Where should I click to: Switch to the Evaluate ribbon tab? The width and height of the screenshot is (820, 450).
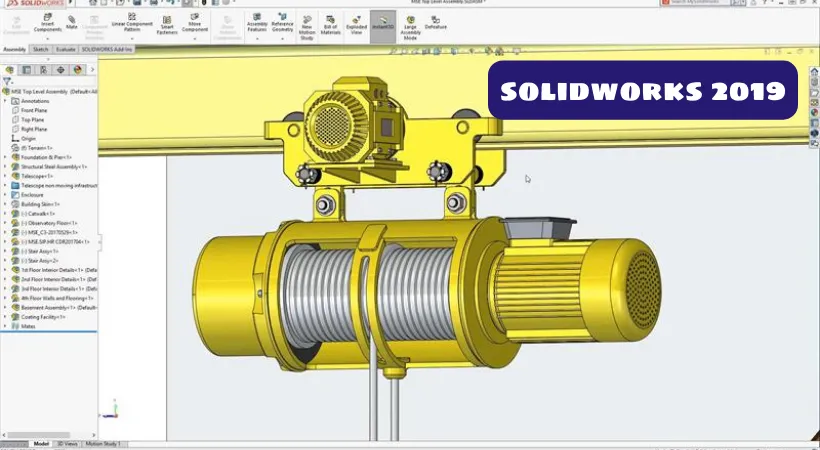[65, 50]
